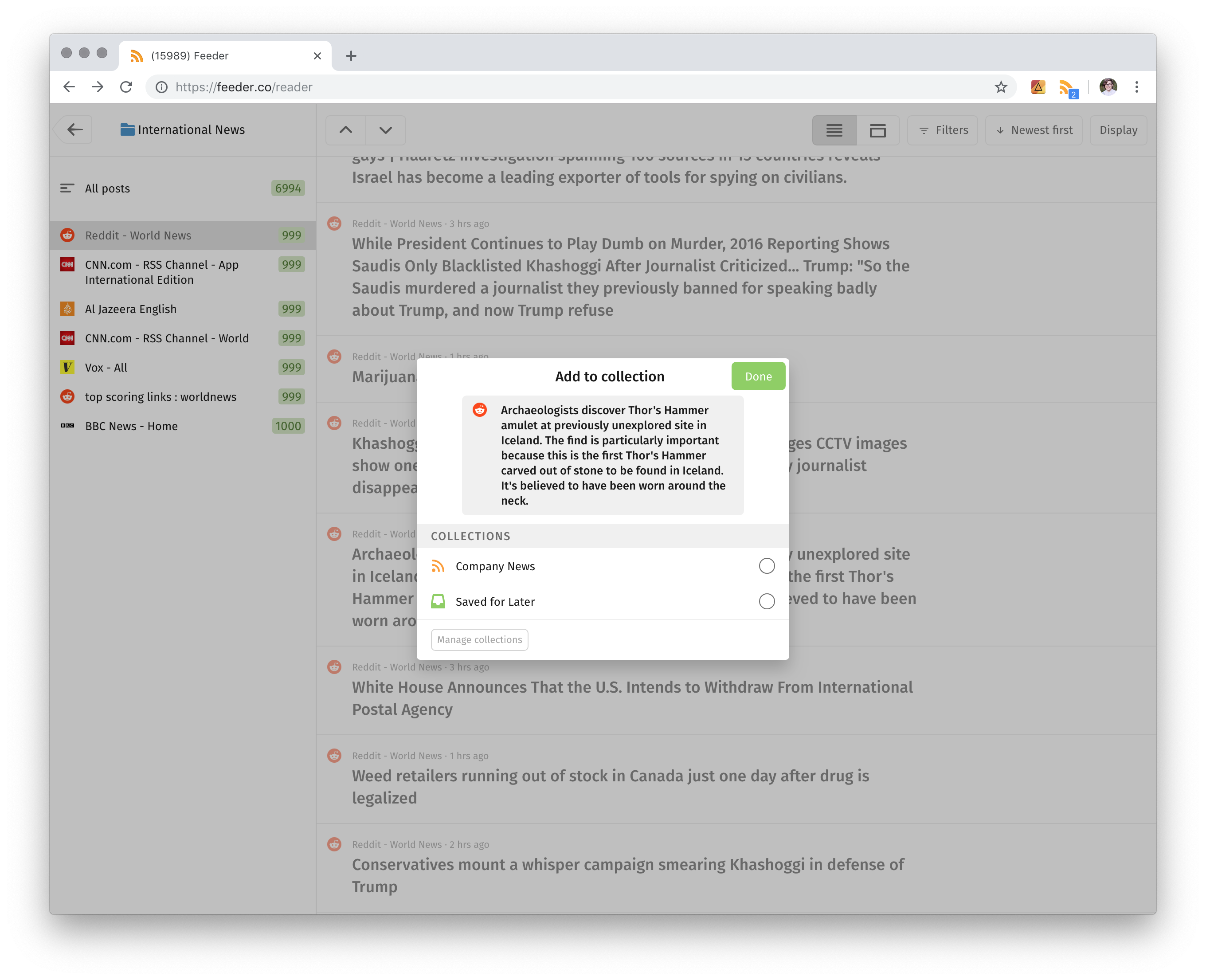Viewport: 1206px width, 980px height.
Task: Click Done in Add to collection dialog
Action: click(758, 376)
